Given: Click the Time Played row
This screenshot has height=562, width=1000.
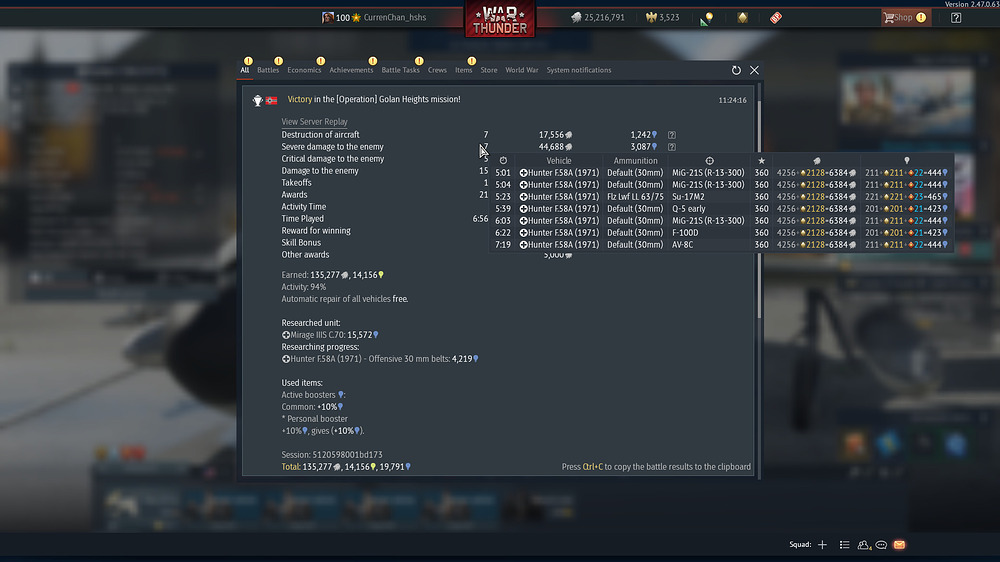Looking at the screenshot, I should coord(385,219).
